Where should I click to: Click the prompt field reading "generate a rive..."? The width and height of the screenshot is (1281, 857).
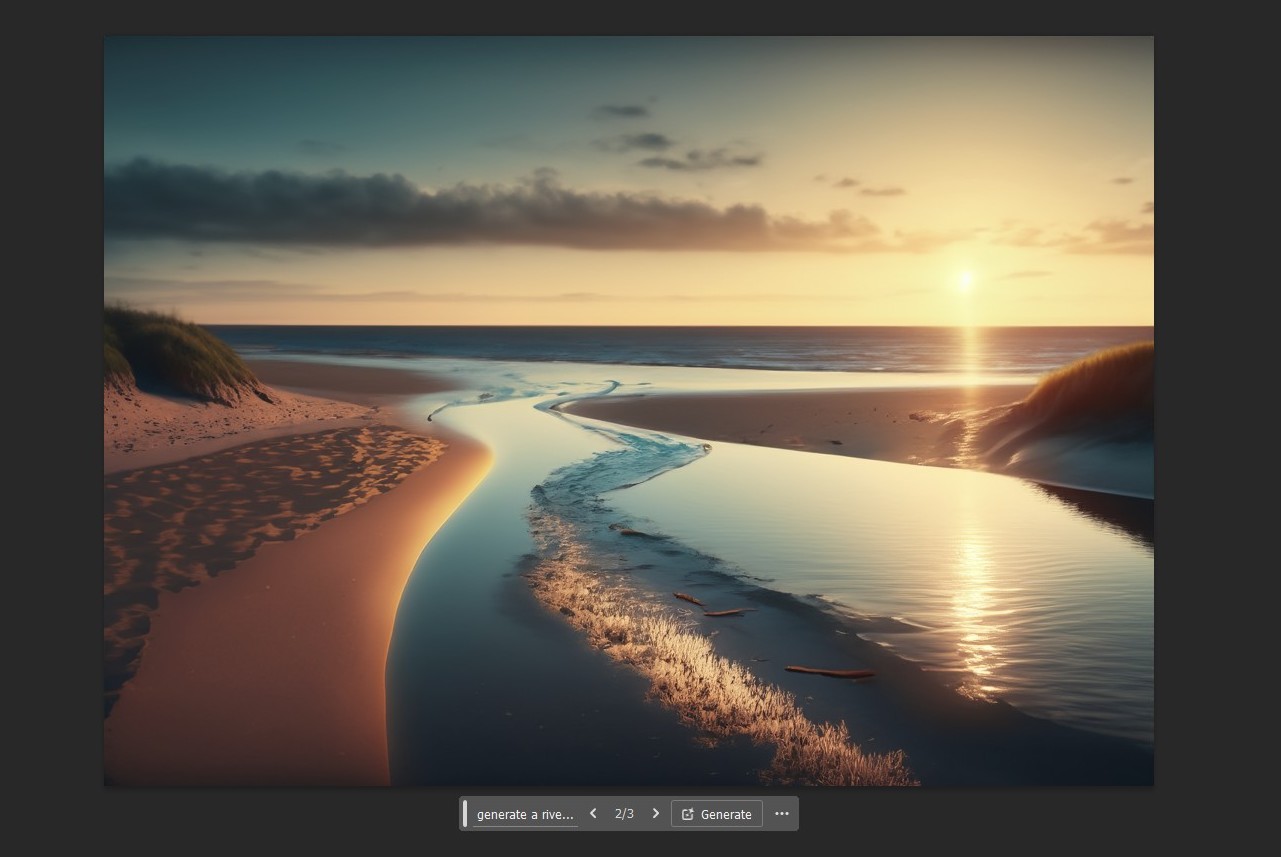525,814
